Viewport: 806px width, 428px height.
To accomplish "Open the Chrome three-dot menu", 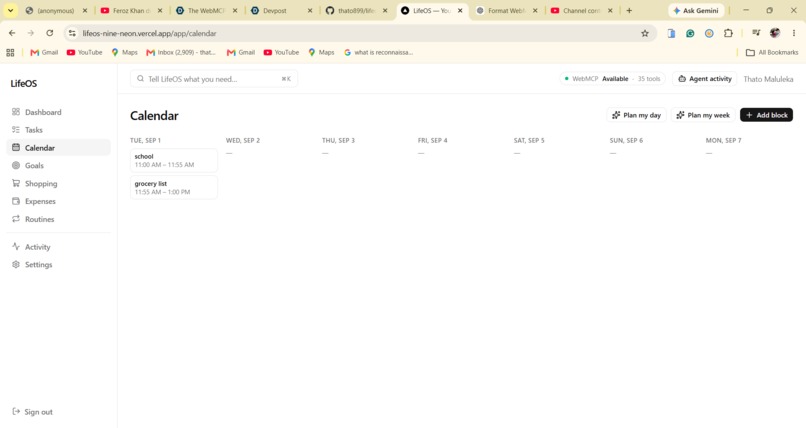I will point(794,33).
